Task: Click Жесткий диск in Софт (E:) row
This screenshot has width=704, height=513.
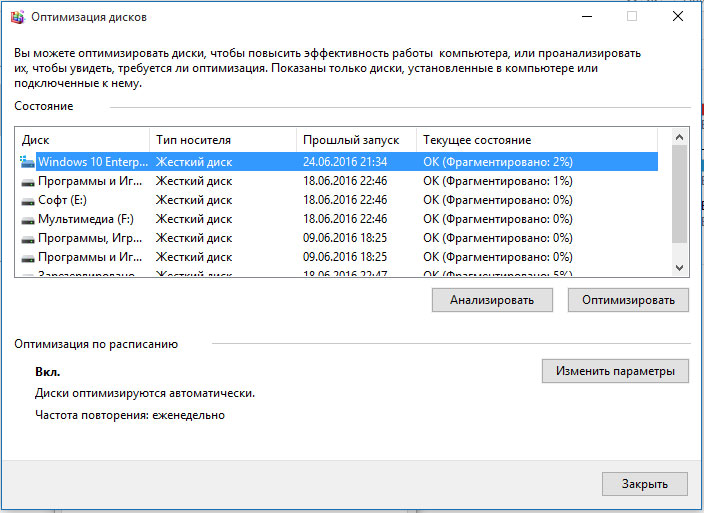Action: (194, 200)
